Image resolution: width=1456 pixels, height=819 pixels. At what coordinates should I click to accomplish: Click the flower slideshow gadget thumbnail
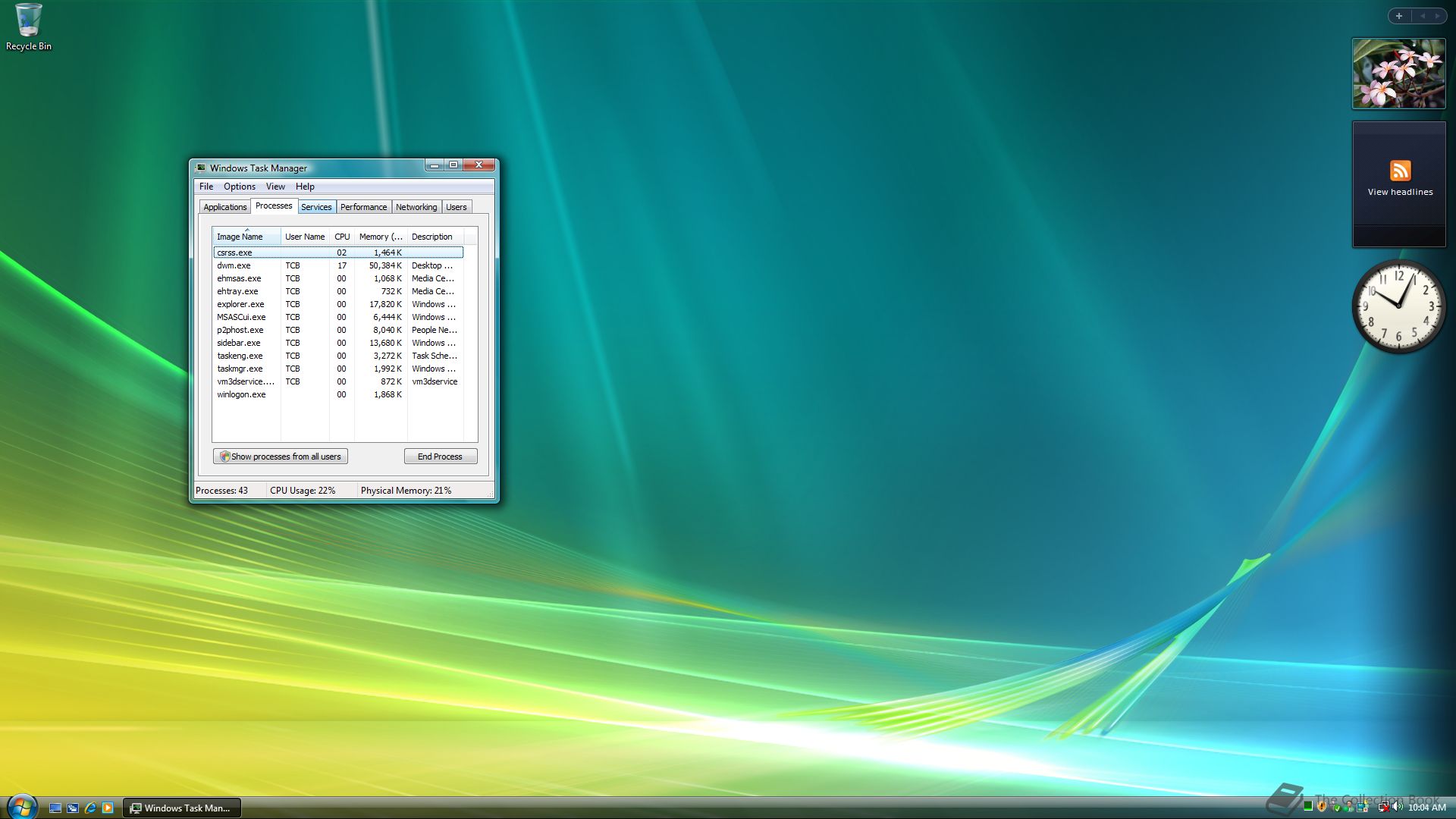coord(1398,74)
